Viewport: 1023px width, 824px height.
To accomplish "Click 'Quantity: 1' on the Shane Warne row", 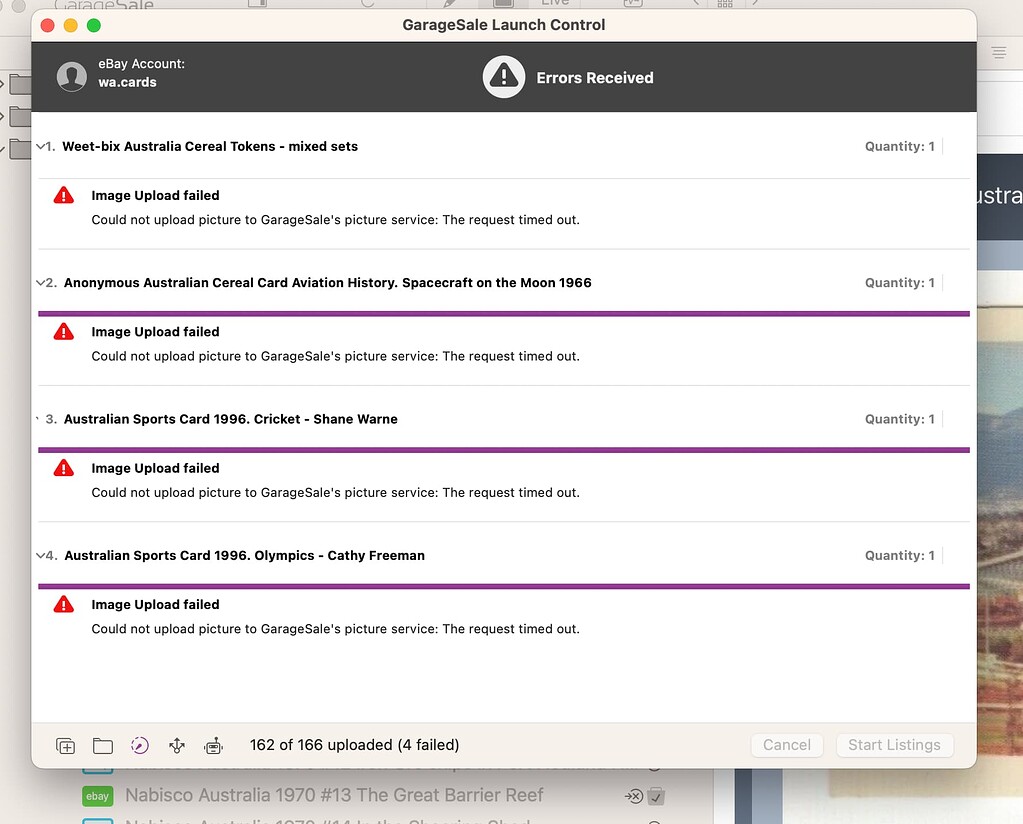I will tap(900, 419).
